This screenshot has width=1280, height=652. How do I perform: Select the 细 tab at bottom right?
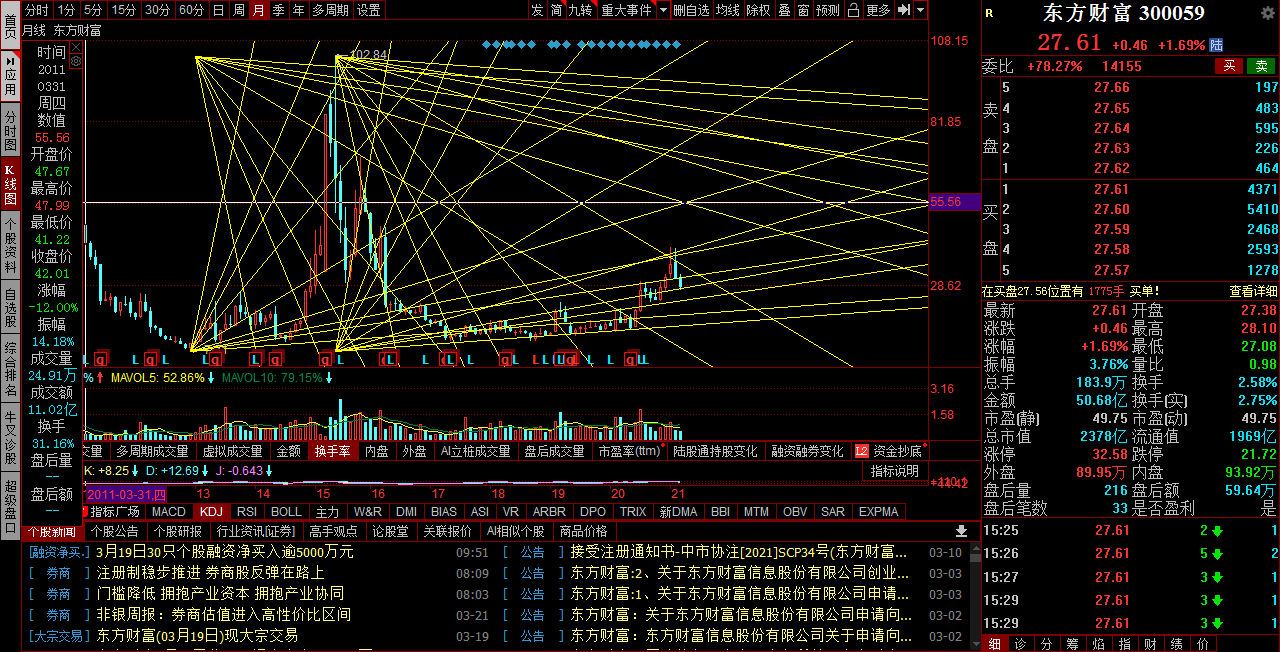pyautogui.click(x=994, y=643)
